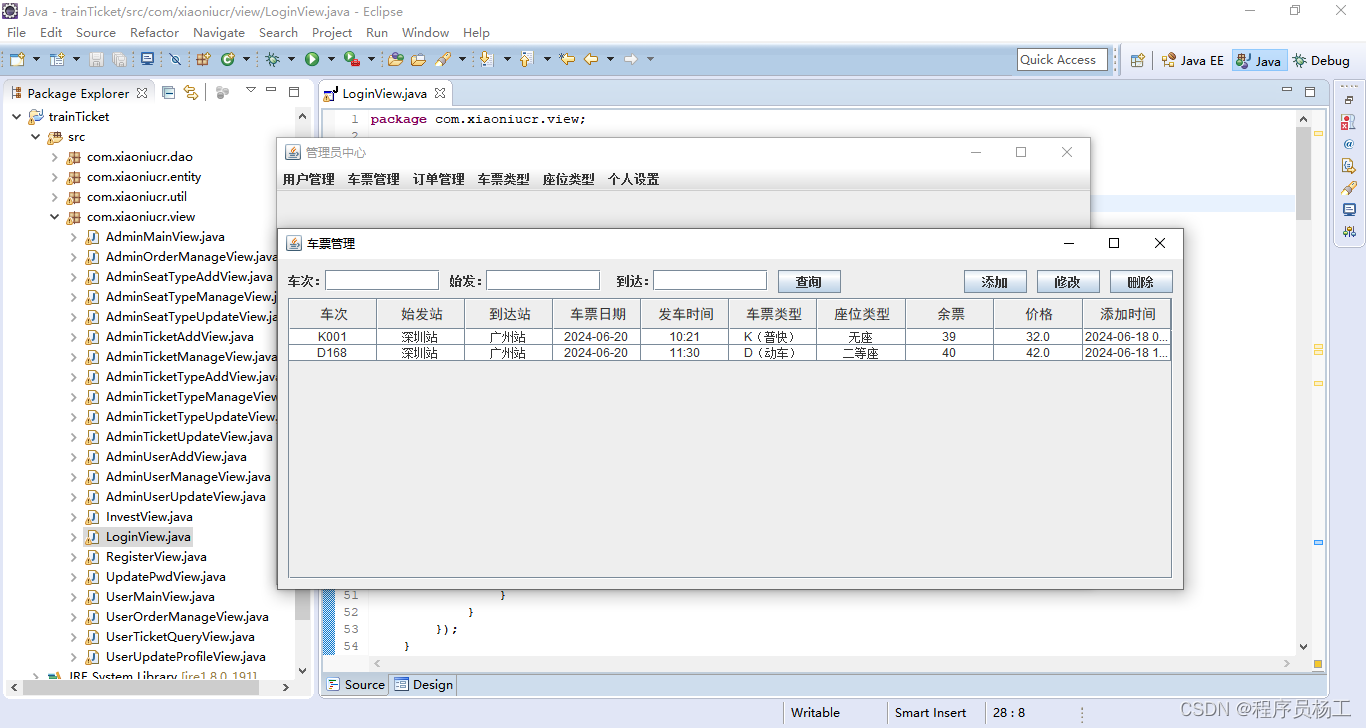
Task: Open the dropdown arrow next to Run
Action: (x=331, y=59)
